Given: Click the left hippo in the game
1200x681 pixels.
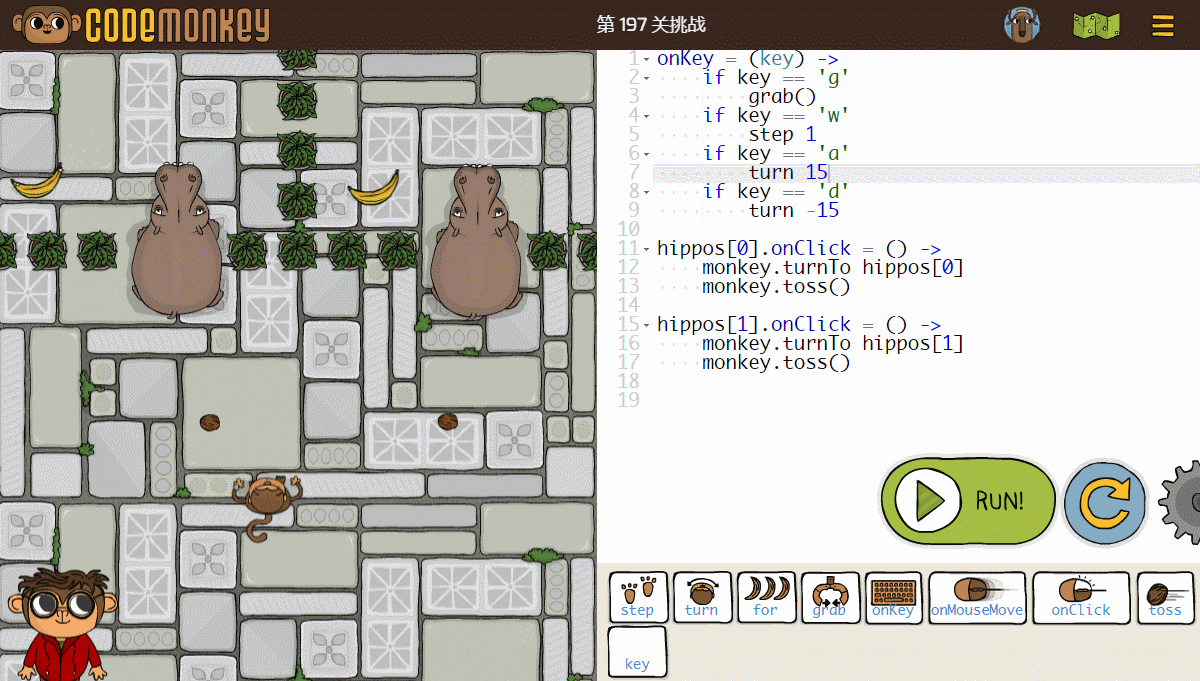Looking at the screenshot, I should (x=176, y=242).
